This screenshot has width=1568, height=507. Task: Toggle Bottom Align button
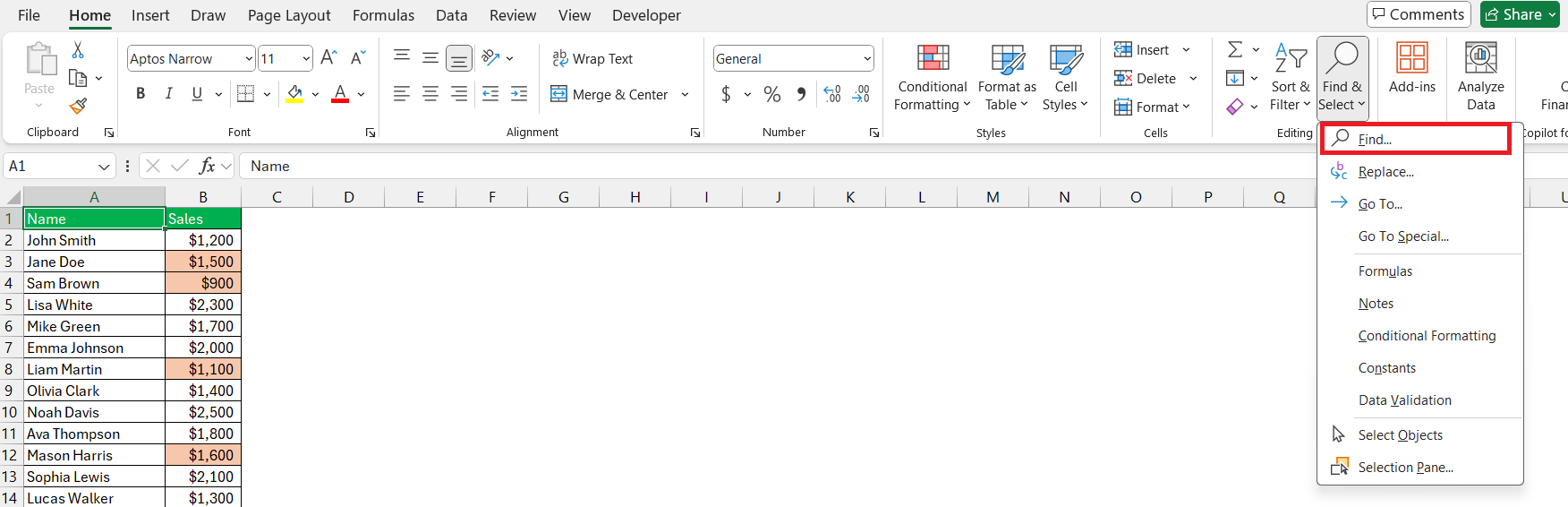(459, 58)
